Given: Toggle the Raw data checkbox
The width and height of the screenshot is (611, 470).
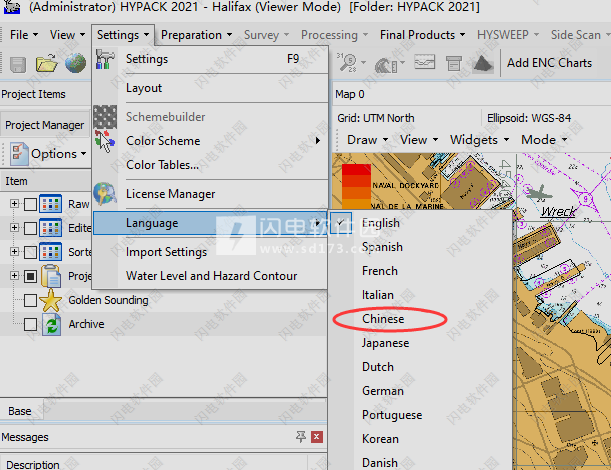Looking at the screenshot, I should pyautogui.click(x=30, y=204).
